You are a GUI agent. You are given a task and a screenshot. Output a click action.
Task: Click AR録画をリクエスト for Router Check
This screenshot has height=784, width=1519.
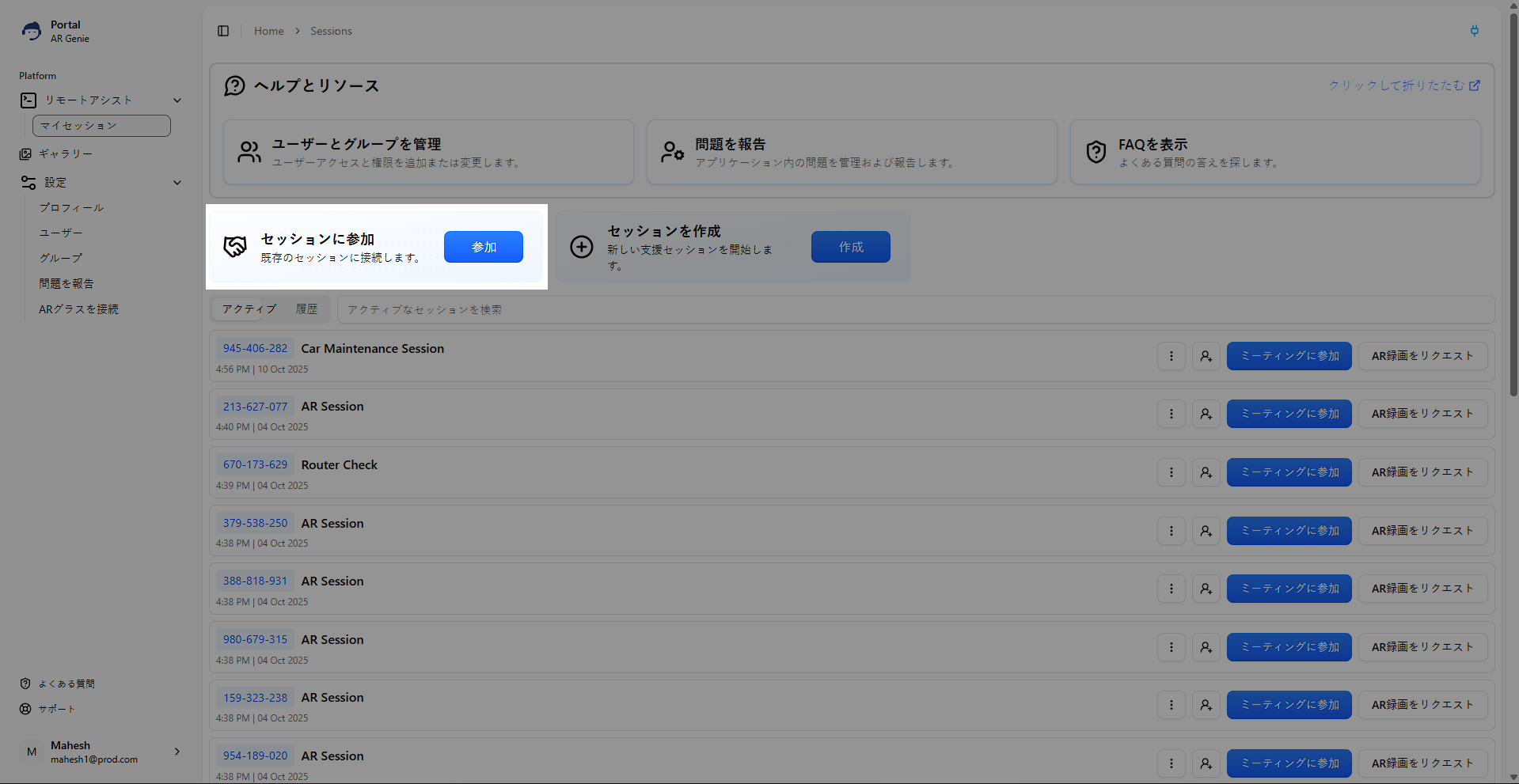(1422, 472)
